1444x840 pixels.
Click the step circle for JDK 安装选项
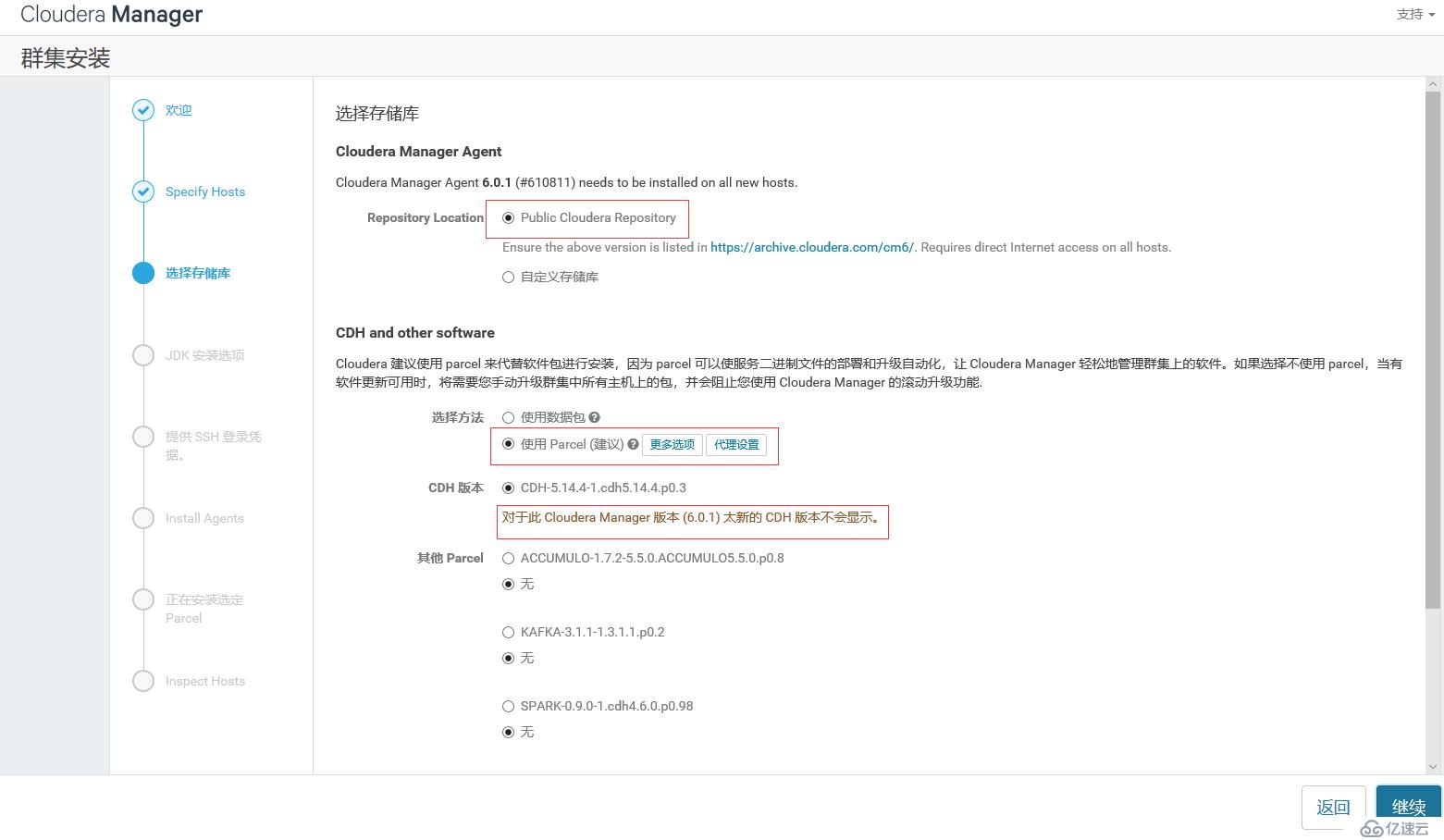click(x=143, y=355)
